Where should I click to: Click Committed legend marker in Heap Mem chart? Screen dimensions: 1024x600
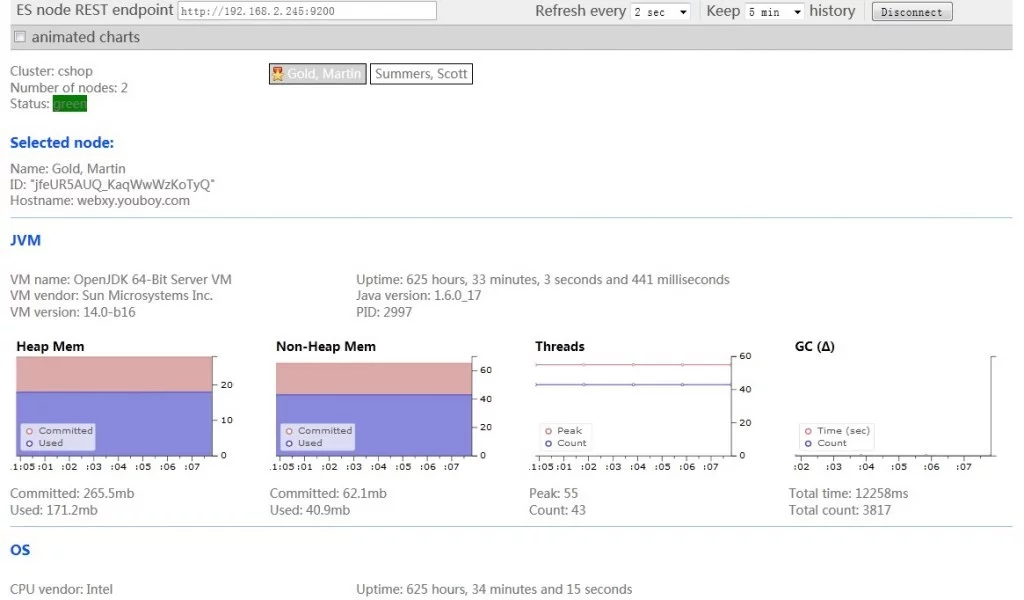tap(29, 431)
